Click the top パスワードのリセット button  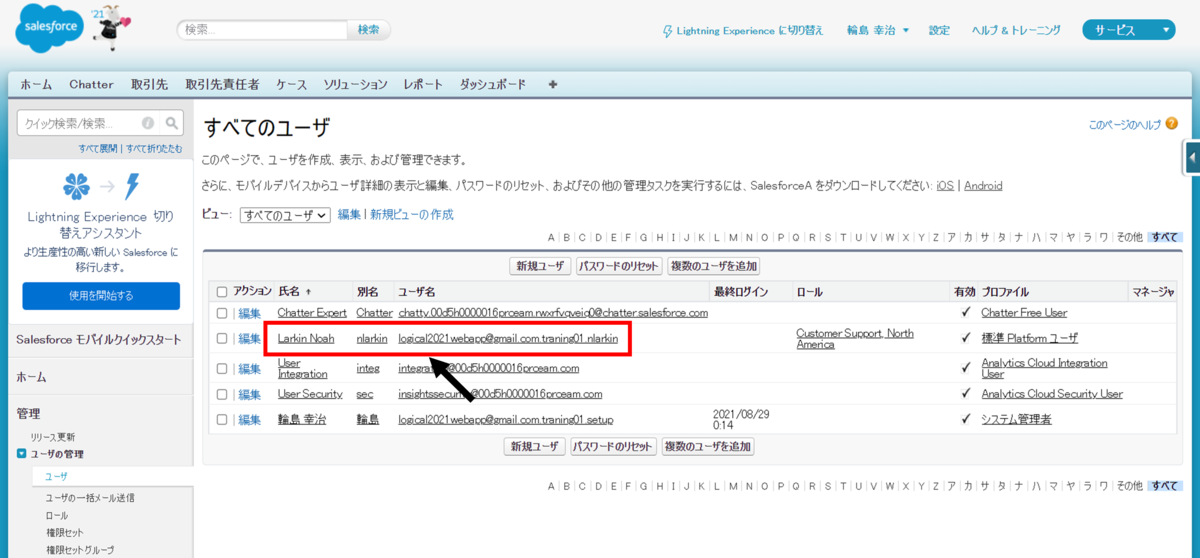point(619,266)
